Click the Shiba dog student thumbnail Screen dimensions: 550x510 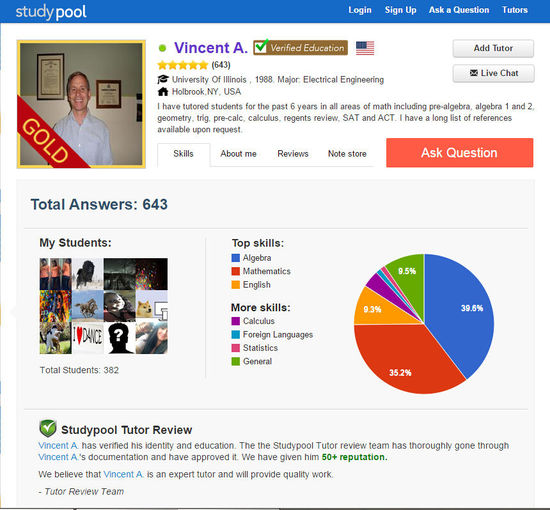[152, 306]
